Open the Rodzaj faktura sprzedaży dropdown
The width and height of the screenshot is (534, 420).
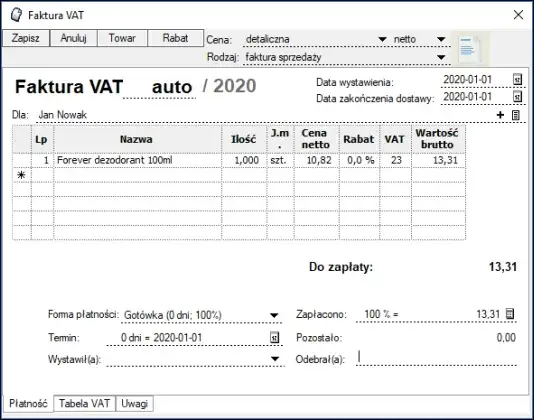click(x=441, y=57)
